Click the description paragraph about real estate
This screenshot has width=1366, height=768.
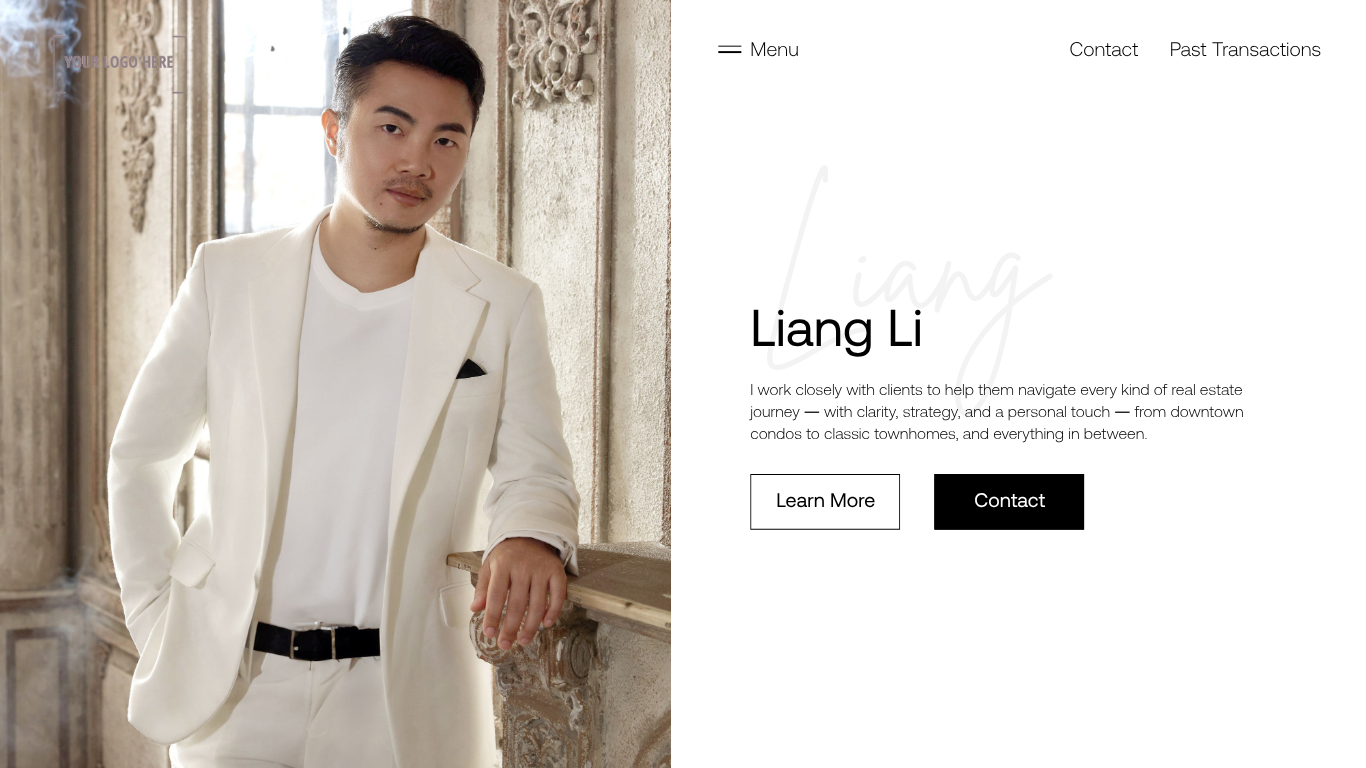point(997,412)
